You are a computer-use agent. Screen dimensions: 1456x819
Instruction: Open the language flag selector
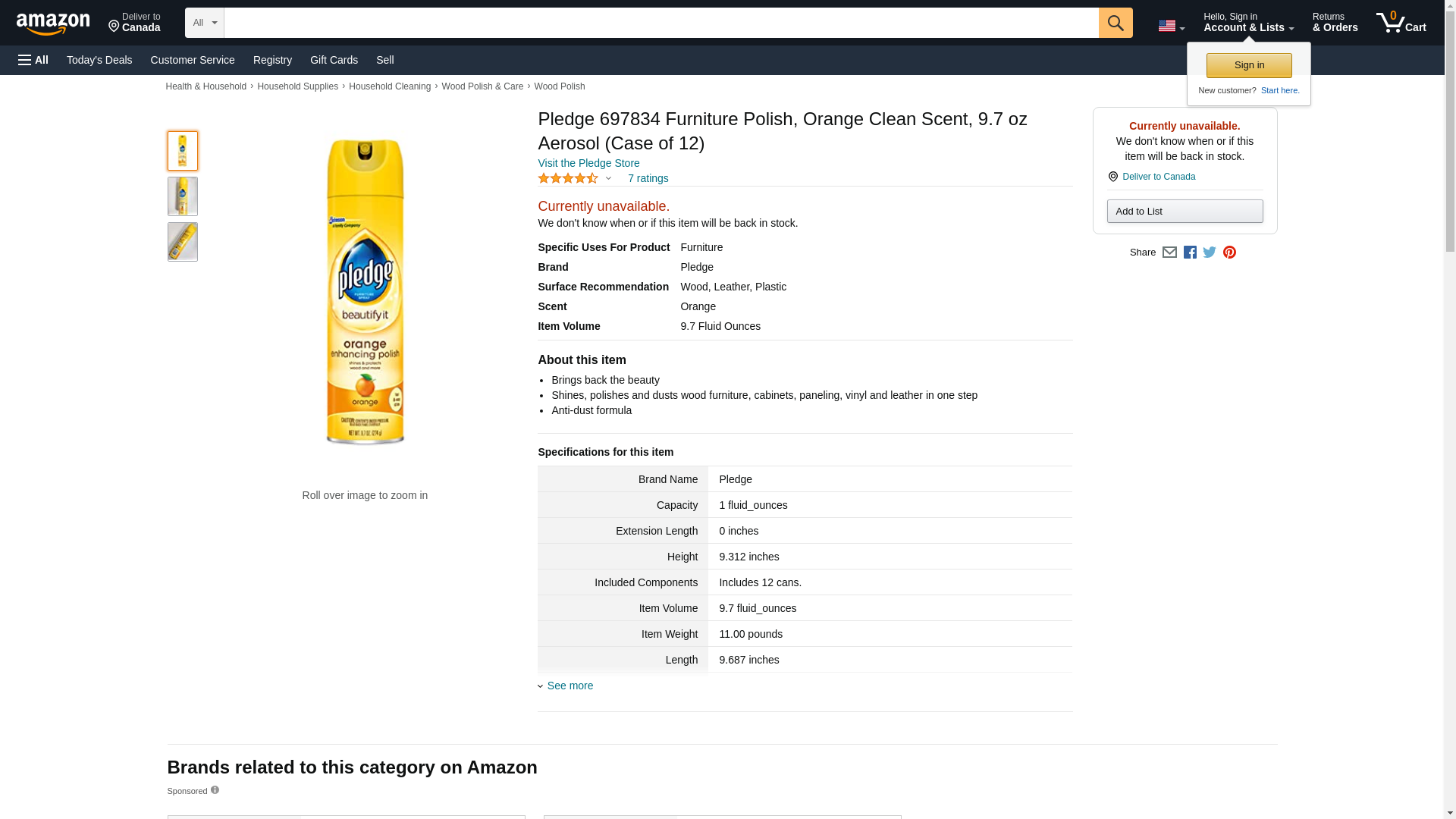point(1171,26)
